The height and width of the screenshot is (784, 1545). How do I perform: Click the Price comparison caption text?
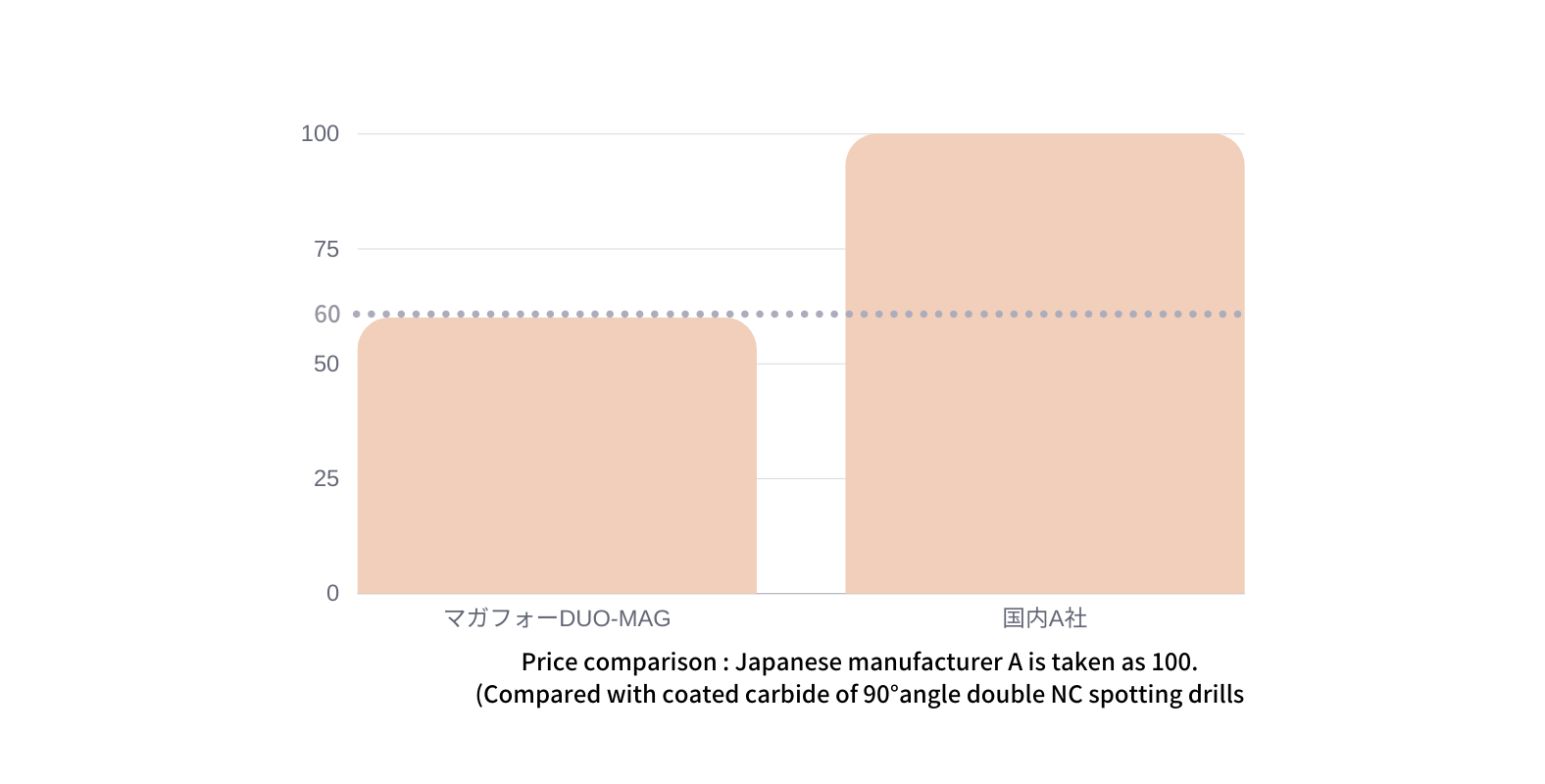[x=860, y=661]
